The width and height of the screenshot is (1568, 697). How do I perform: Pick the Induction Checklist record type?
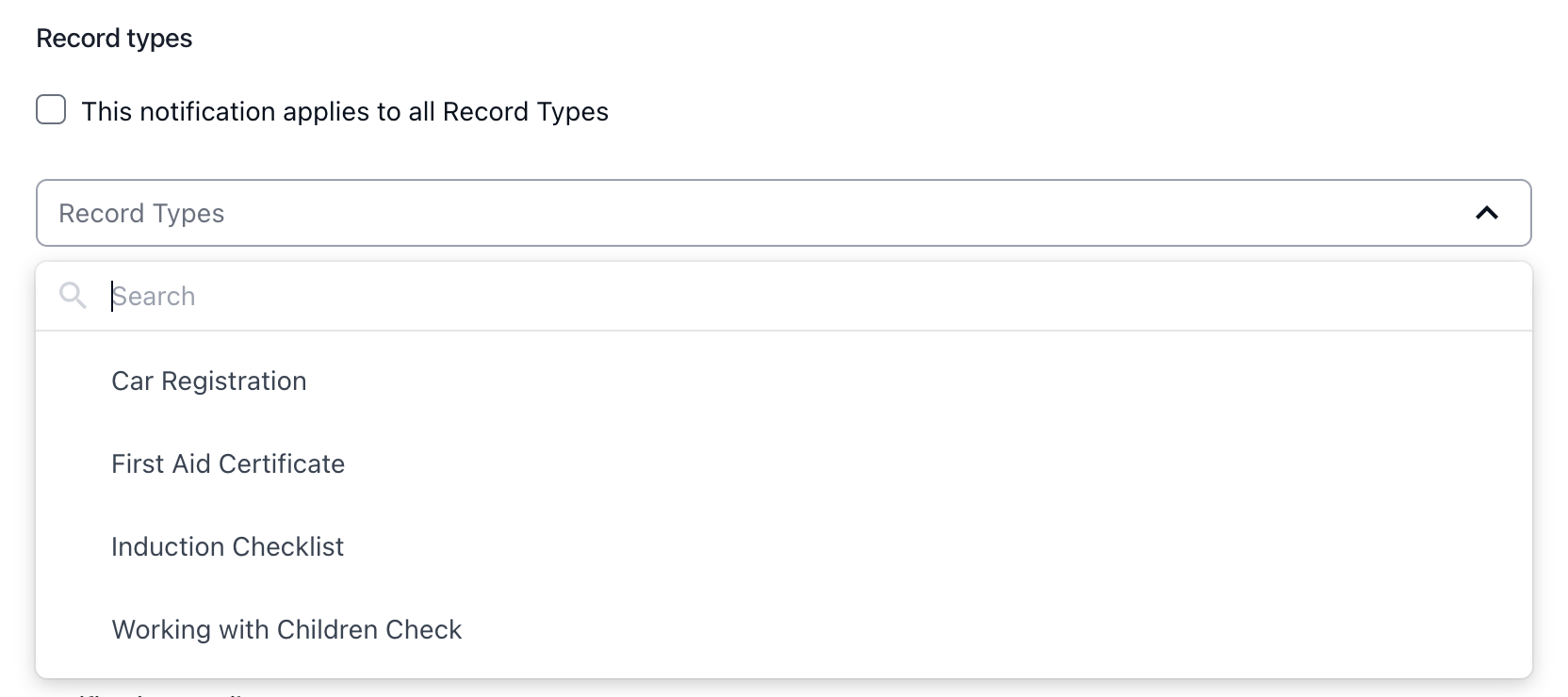(x=784, y=546)
